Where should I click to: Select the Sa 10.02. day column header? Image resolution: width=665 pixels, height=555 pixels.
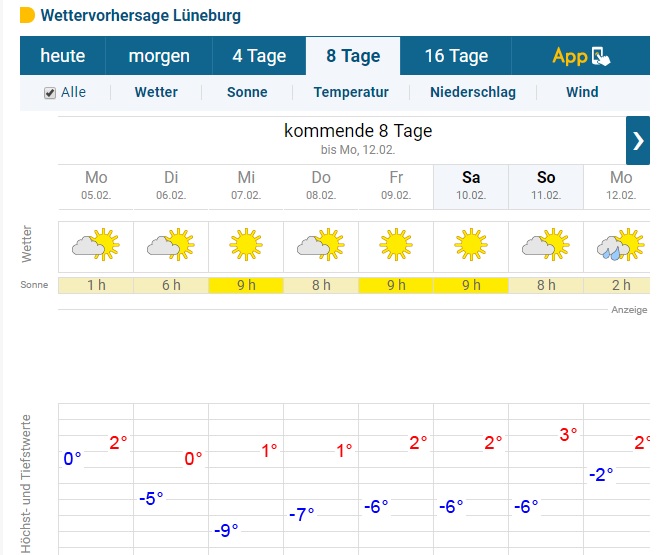point(471,187)
